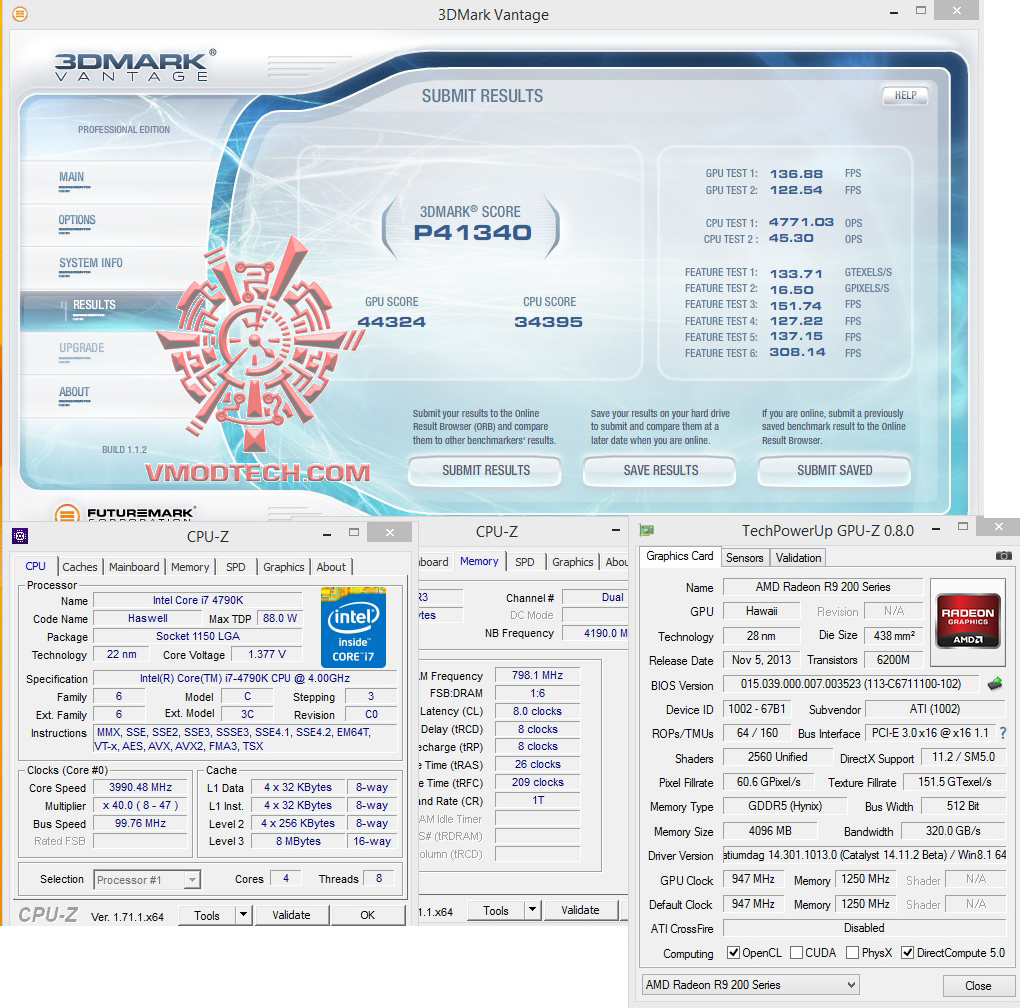Click ATI CrossFire Disabled field
1020x1008 pixels.
[x=865, y=928]
